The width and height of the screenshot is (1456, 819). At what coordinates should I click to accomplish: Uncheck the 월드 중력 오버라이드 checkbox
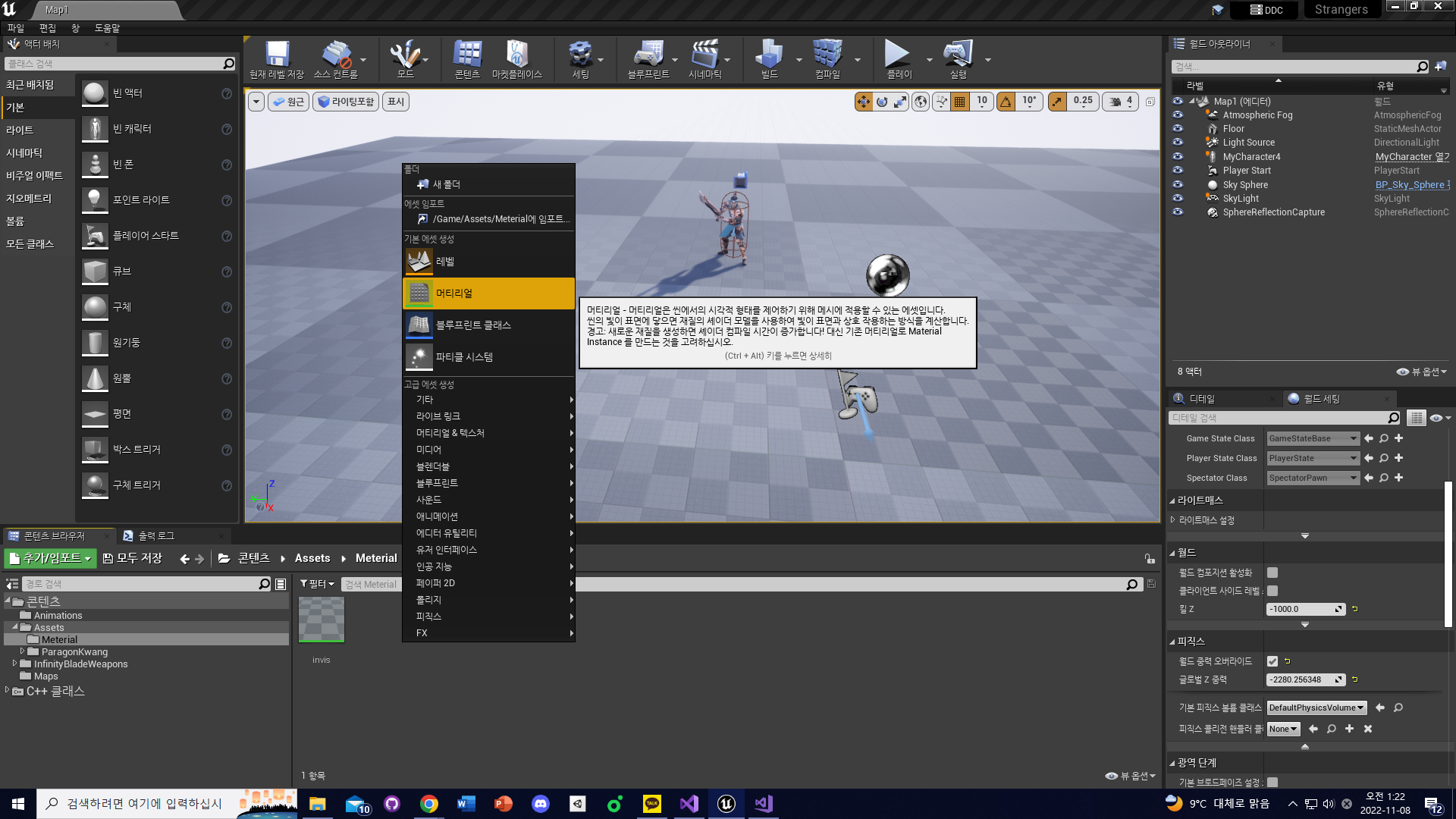click(1272, 661)
